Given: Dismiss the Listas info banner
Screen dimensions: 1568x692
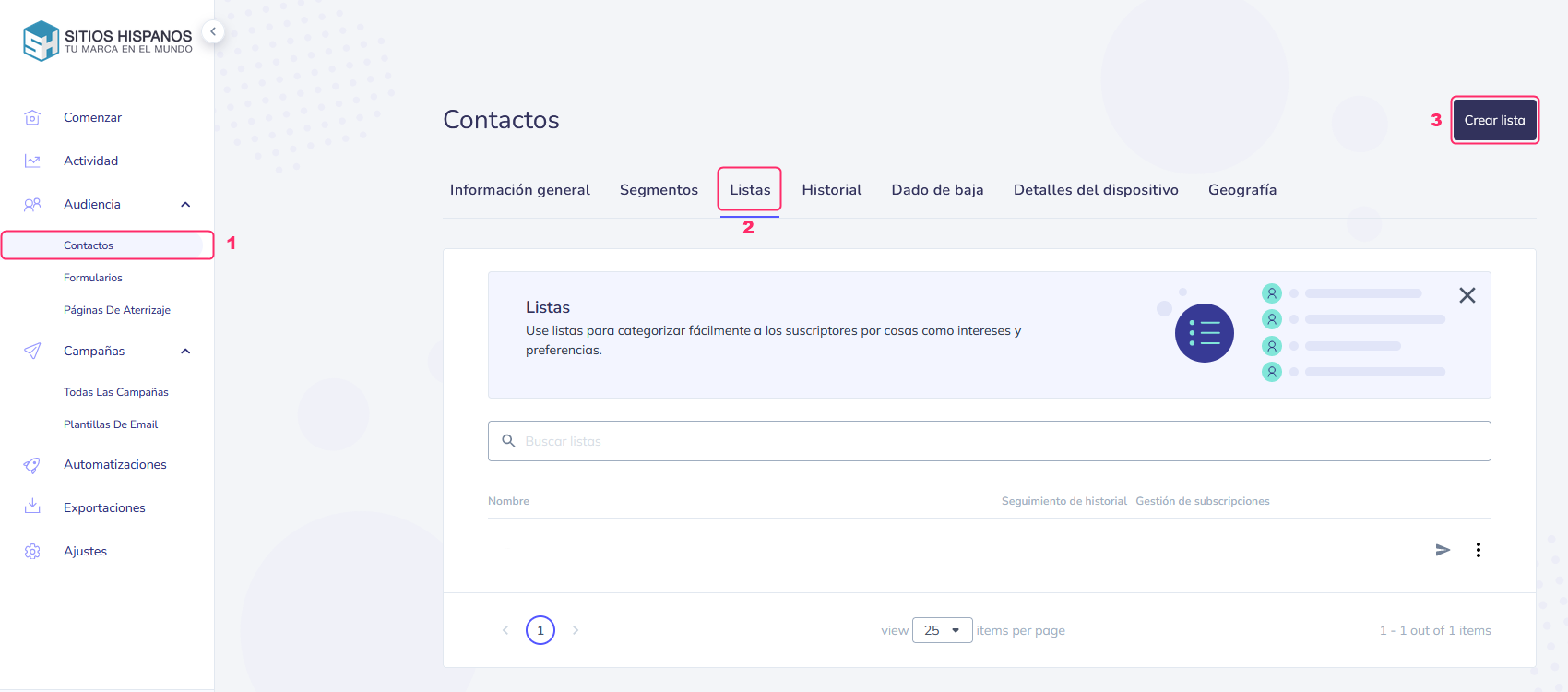Looking at the screenshot, I should 1467,295.
